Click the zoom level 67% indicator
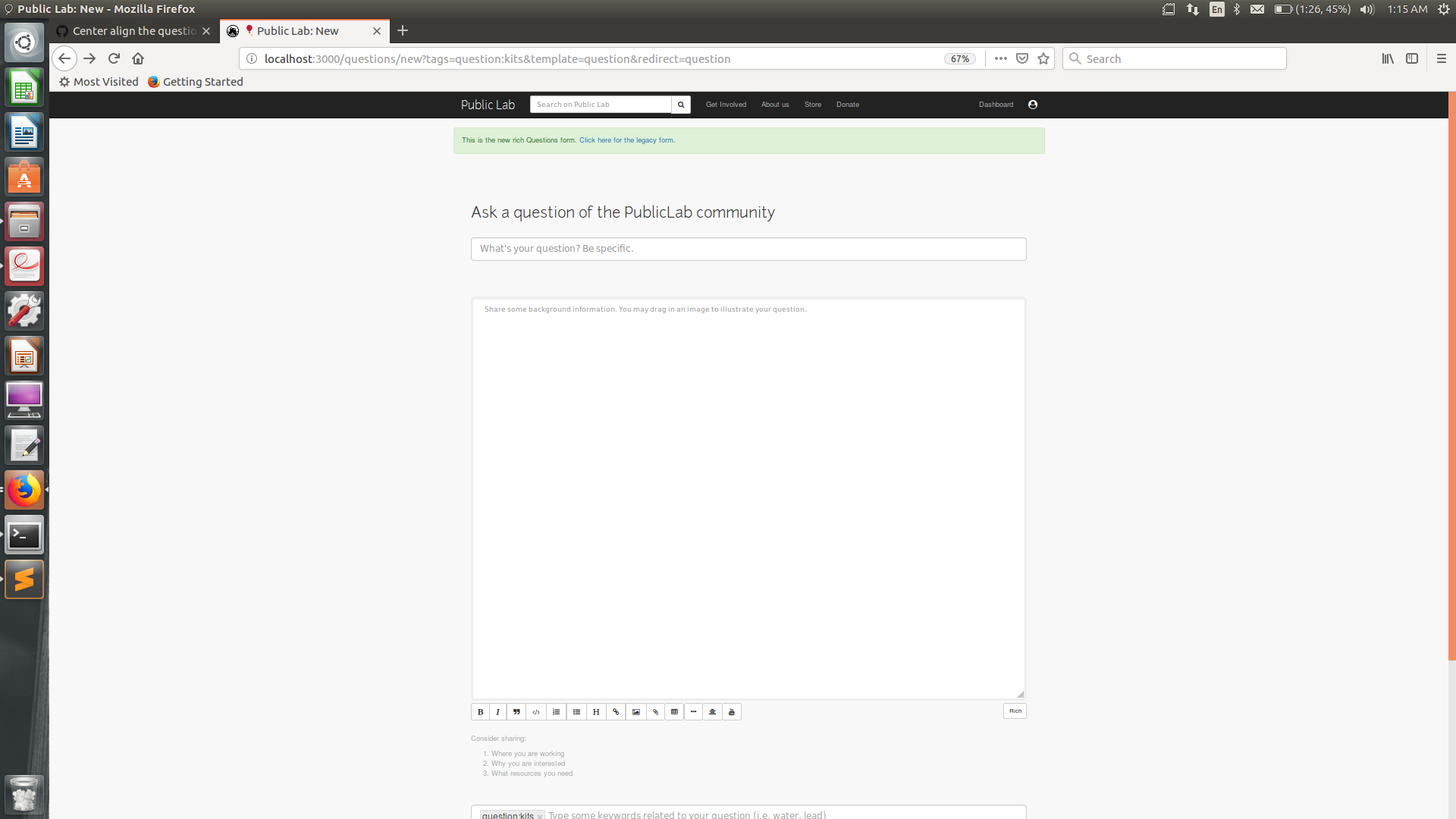This screenshot has width=1456, height=819. [x=959, y=59]
